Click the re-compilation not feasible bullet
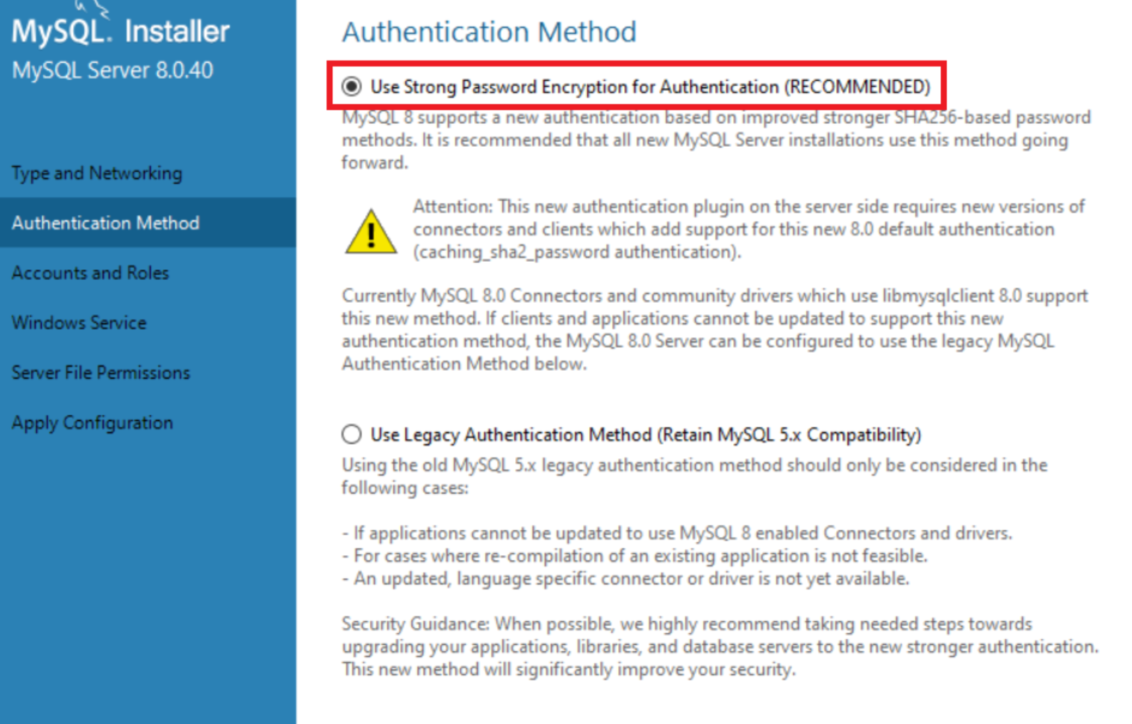 (635, 556)
